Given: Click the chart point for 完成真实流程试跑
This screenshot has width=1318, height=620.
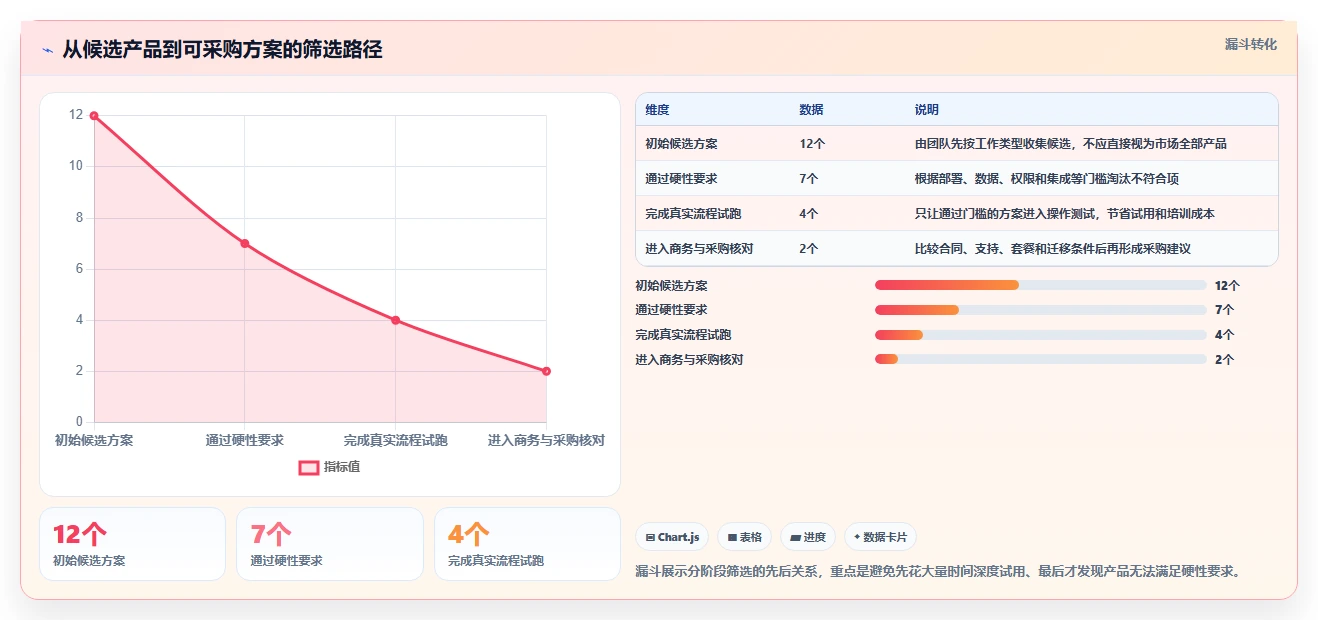Looking at the screenshot, I should pyautogui.click(x=396, y=320).
